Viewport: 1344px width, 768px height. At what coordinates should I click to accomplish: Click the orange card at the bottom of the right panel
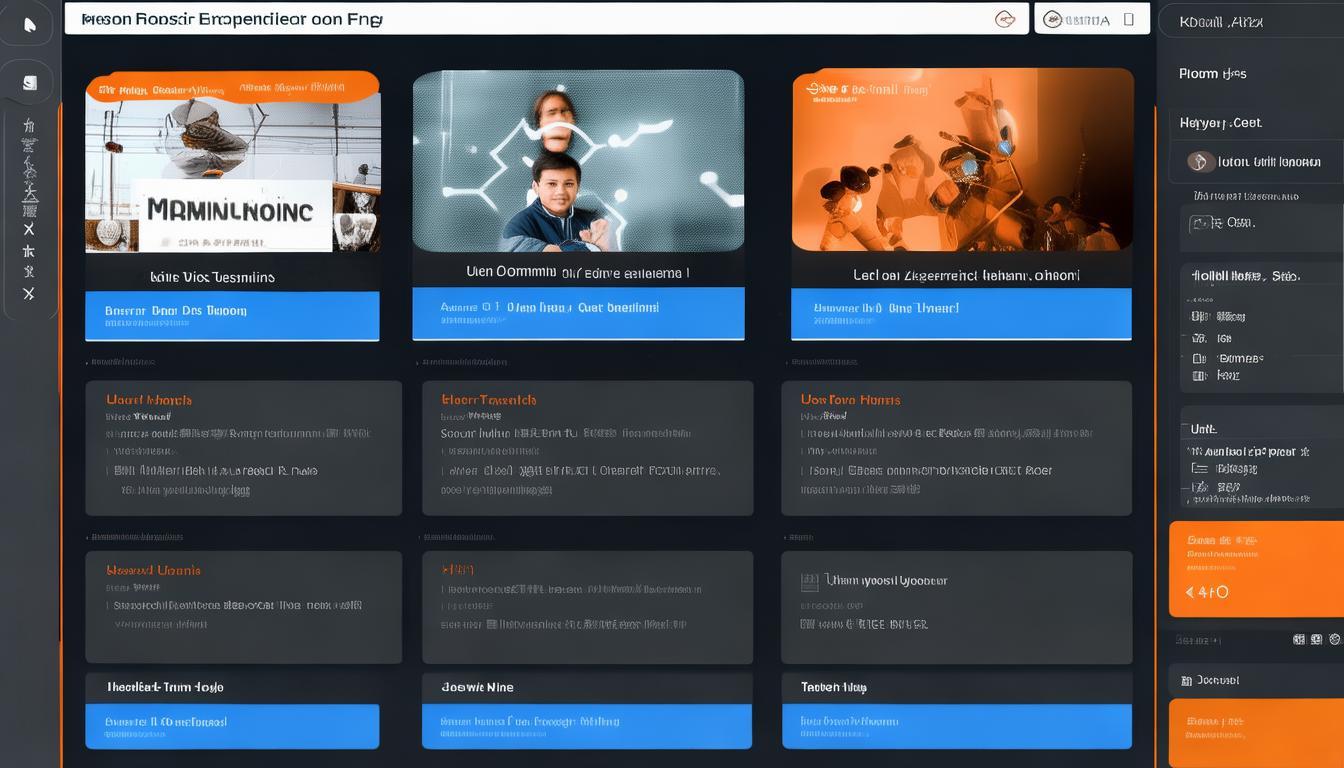pyautogui.click(x=1256, y=733)
